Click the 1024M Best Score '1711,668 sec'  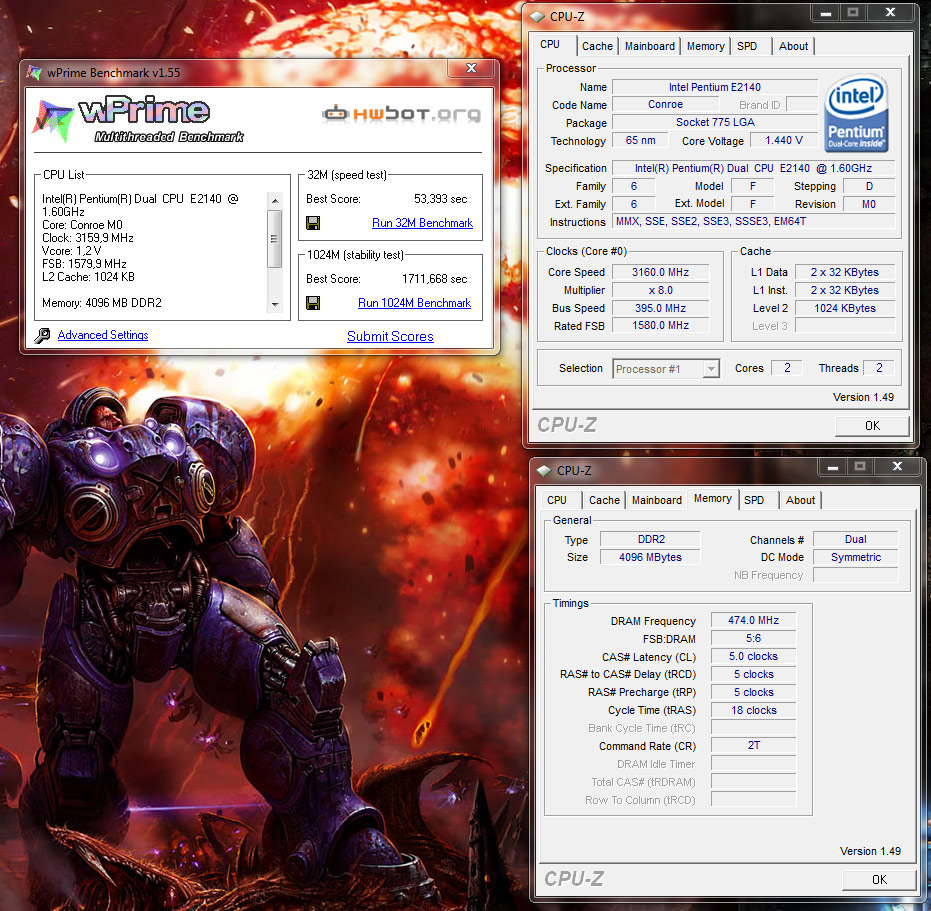click(x=435, y=279)
